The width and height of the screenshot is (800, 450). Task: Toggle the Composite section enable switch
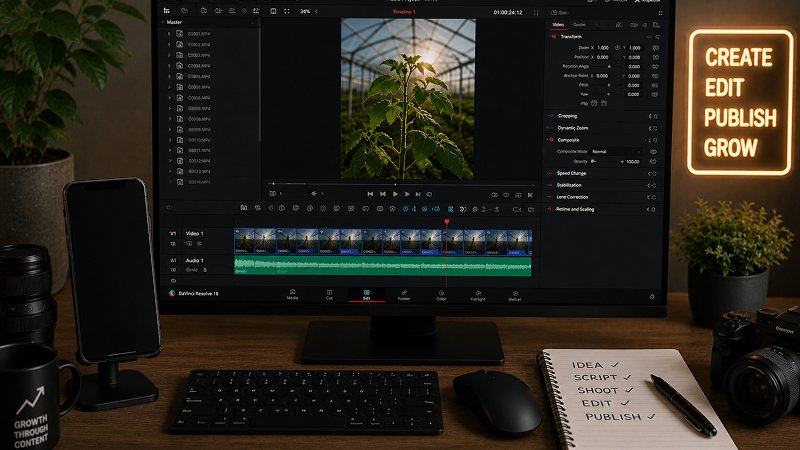pyautogui.click(x=551, y=140)
